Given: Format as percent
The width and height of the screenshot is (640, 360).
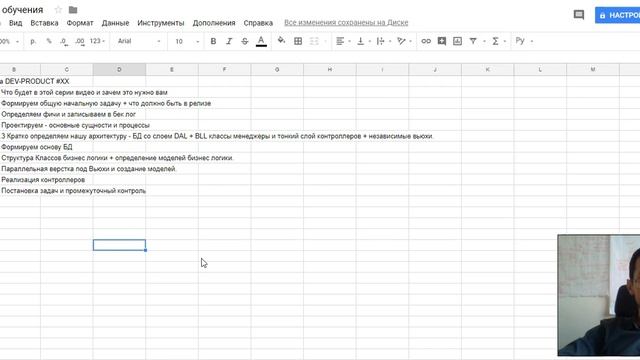Looking at the screenshot, I should tap(49, 41).
